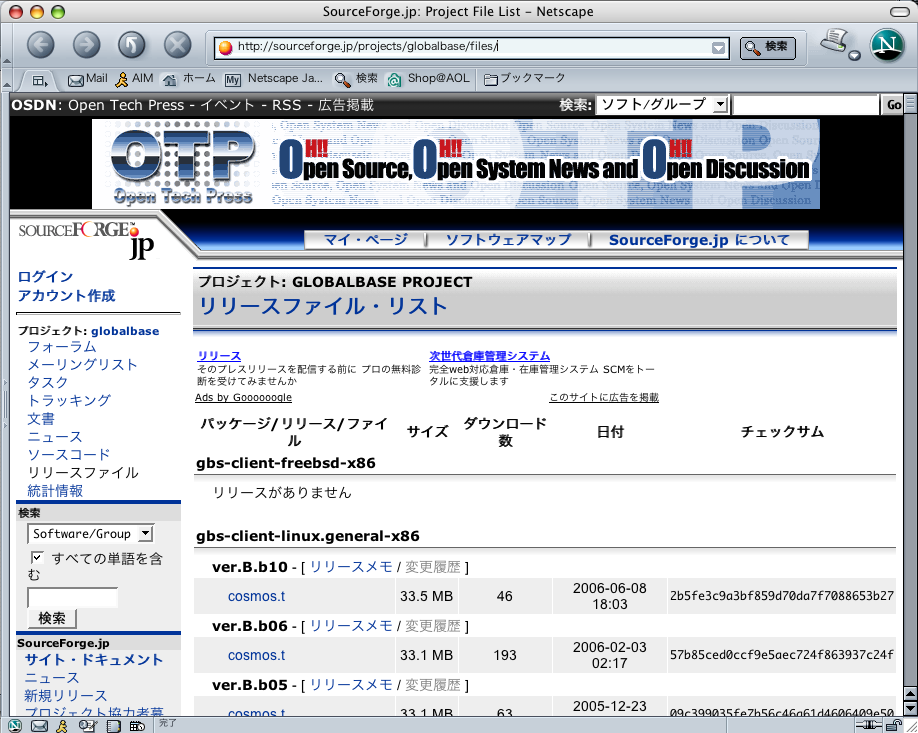Open the リリース ad link
This screenshot has height=733, width=918.
click(x=219, y=356)
